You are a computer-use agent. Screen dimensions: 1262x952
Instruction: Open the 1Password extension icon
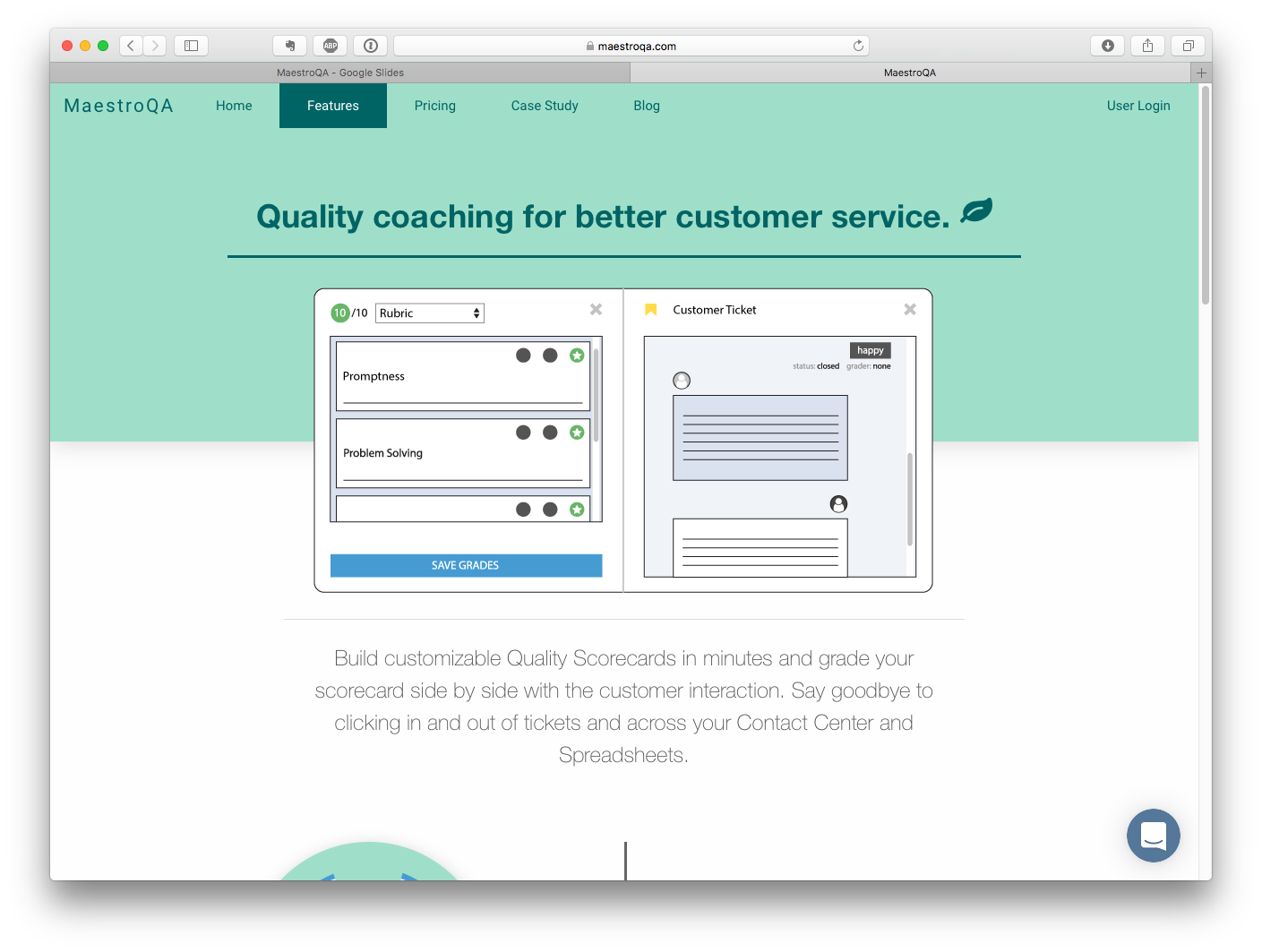371,46
